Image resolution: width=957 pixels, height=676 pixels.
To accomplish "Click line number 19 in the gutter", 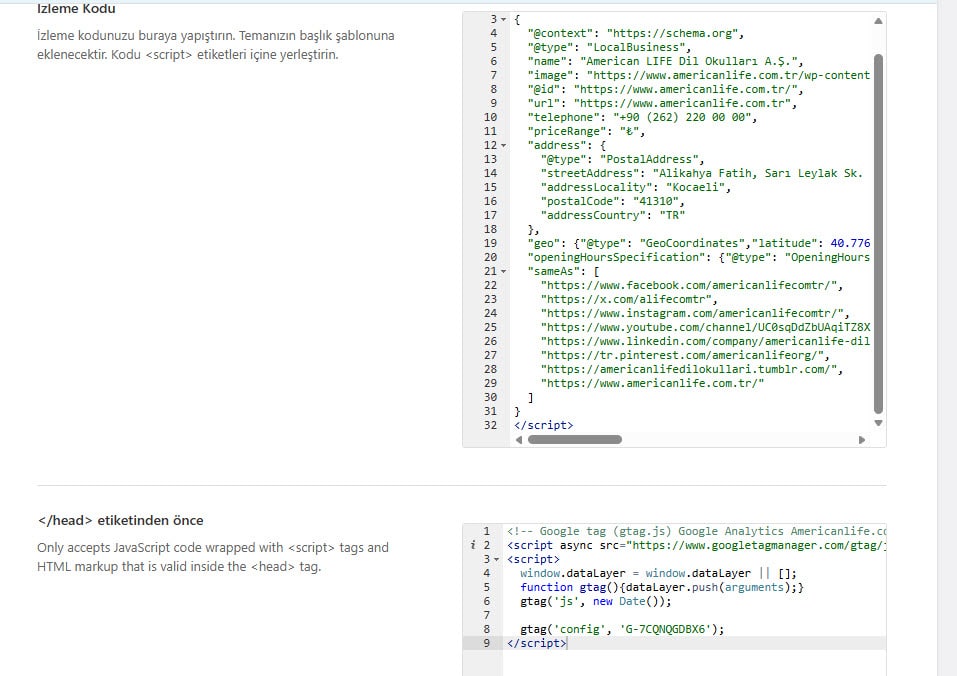I will 489,243.
